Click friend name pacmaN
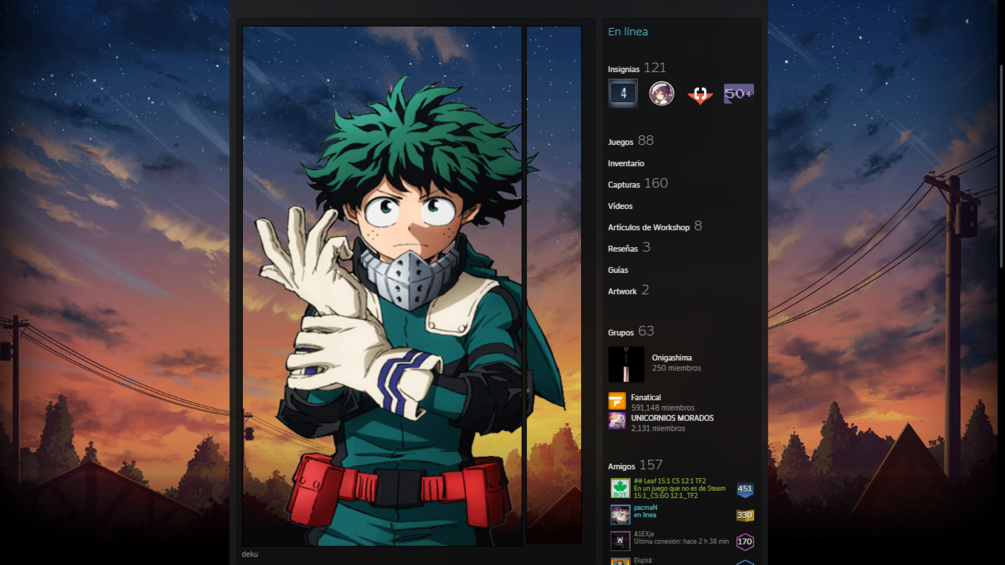 [x=645, y=507]
